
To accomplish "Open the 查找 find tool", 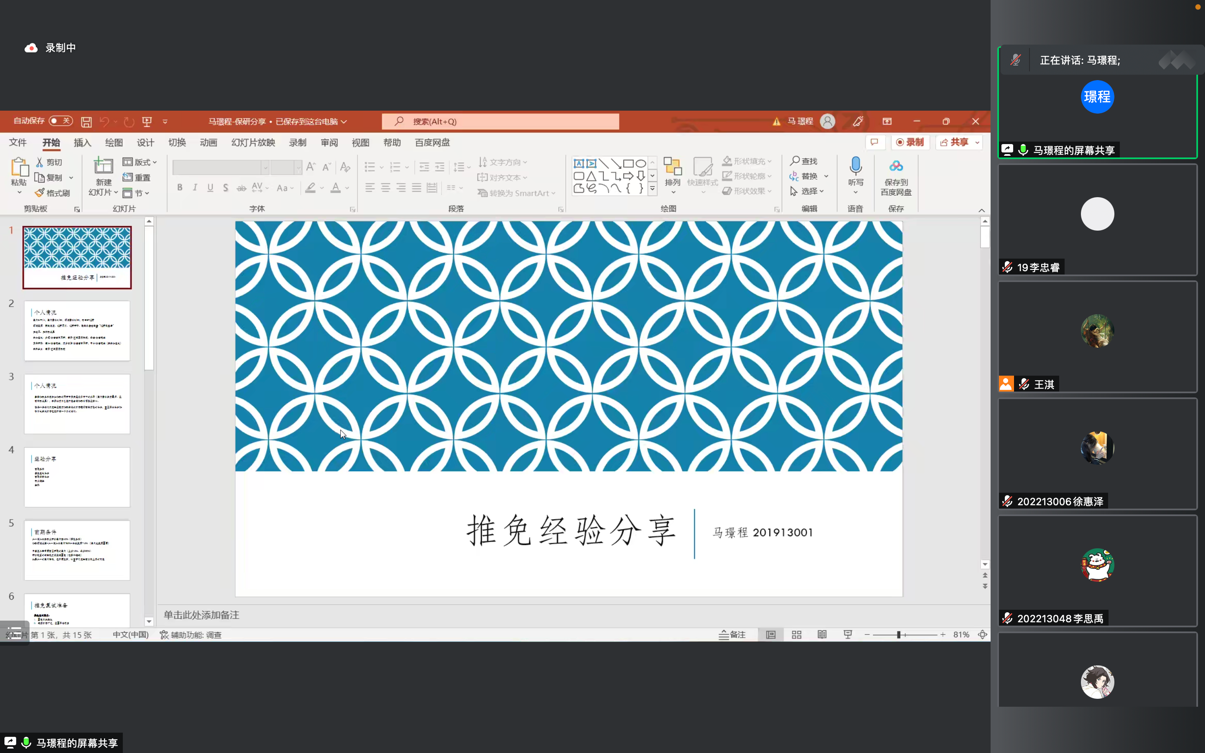I will coord(804,161).
